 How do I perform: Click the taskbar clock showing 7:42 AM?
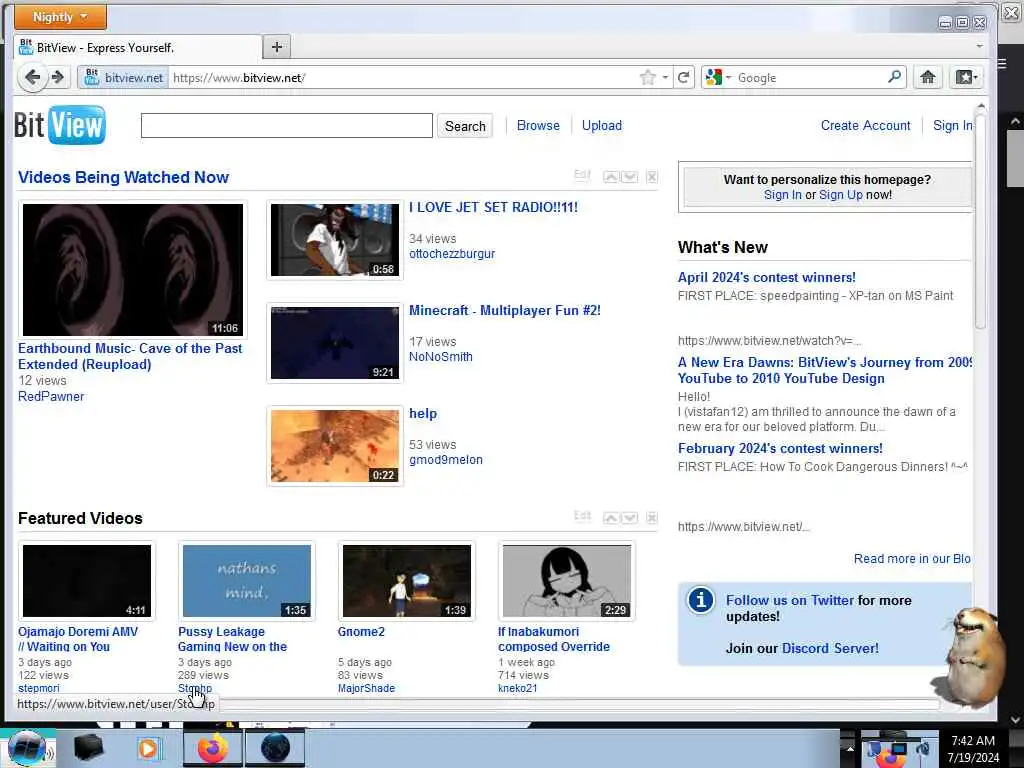pyautogui.click(x=973, y=749)
